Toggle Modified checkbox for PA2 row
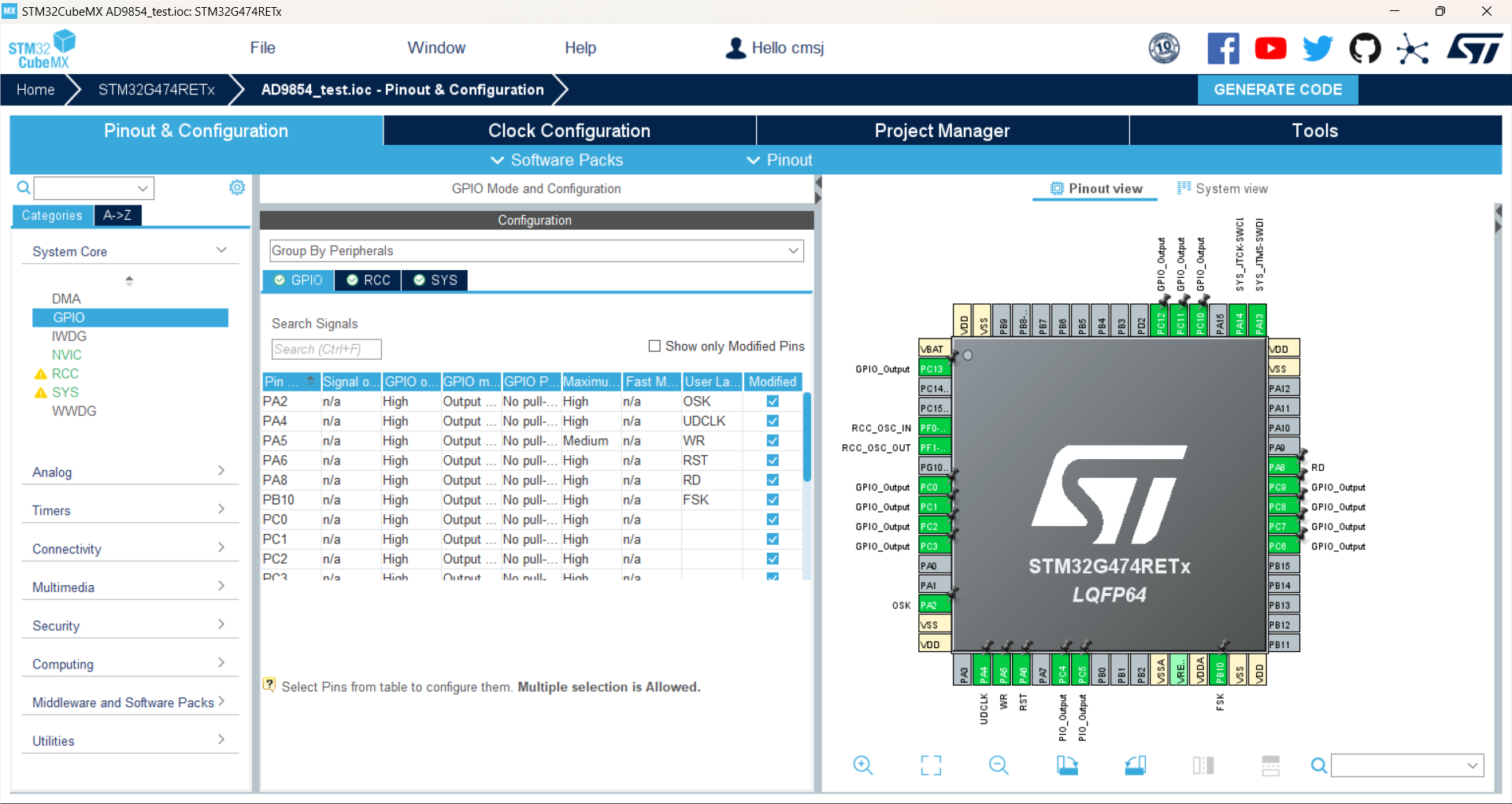The height and width of the screenshot is (804, 1512). tap(773, 401)
